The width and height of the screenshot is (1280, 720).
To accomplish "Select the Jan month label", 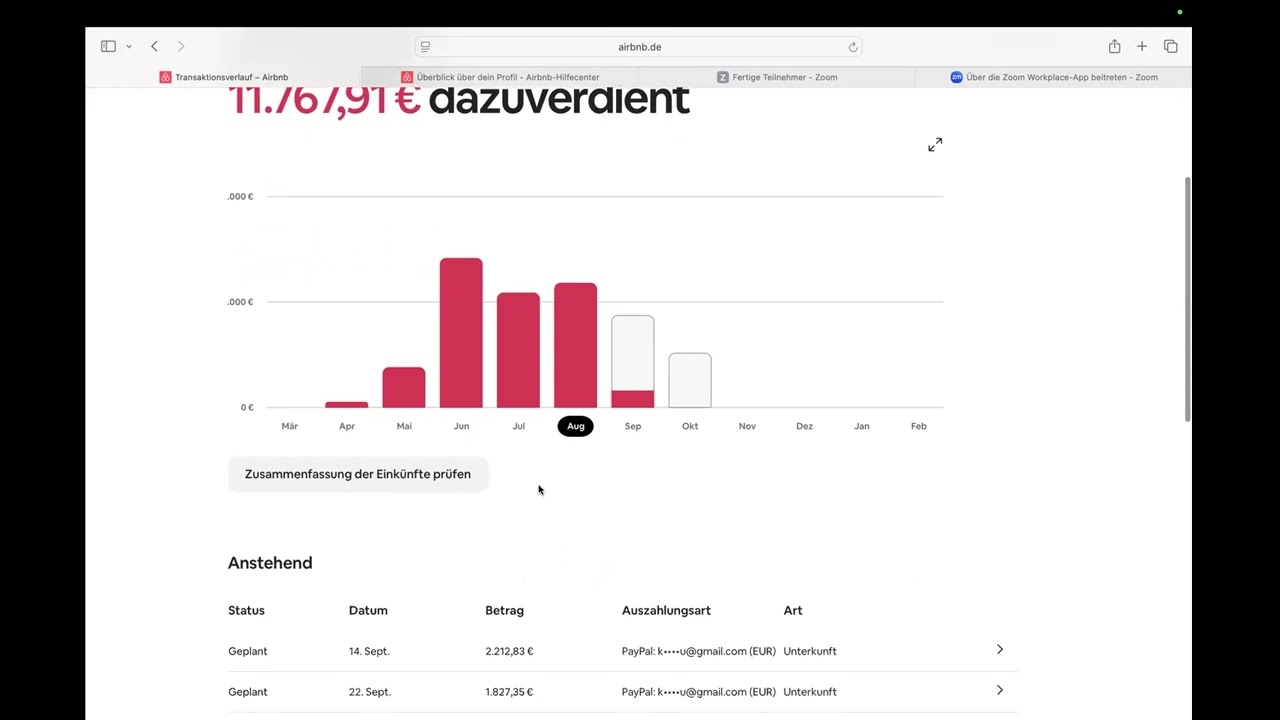I will pyautogui.click(x=862, y=426).
